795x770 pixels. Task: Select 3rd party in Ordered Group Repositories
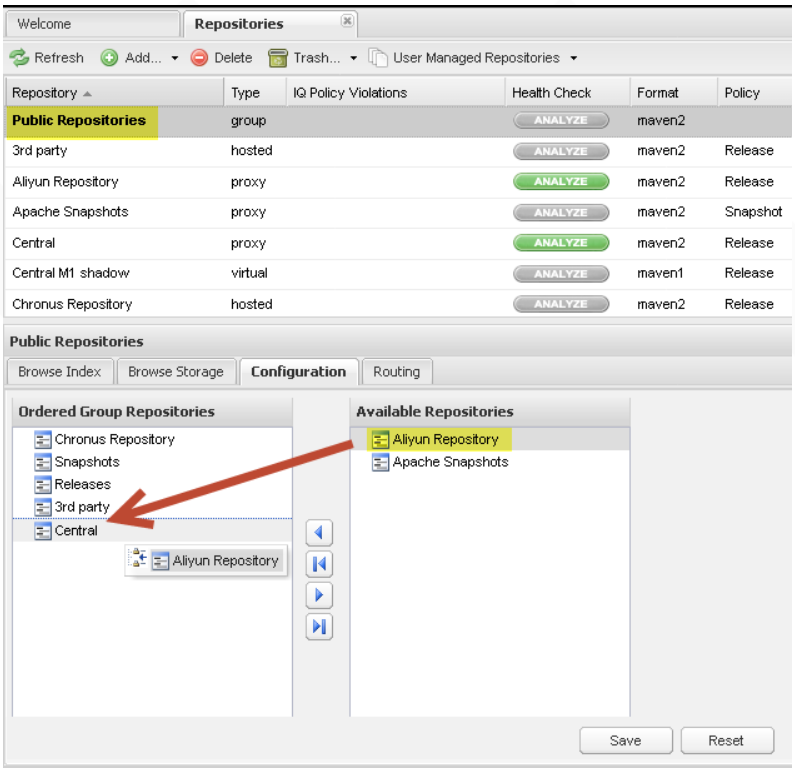tap(152, 507)
